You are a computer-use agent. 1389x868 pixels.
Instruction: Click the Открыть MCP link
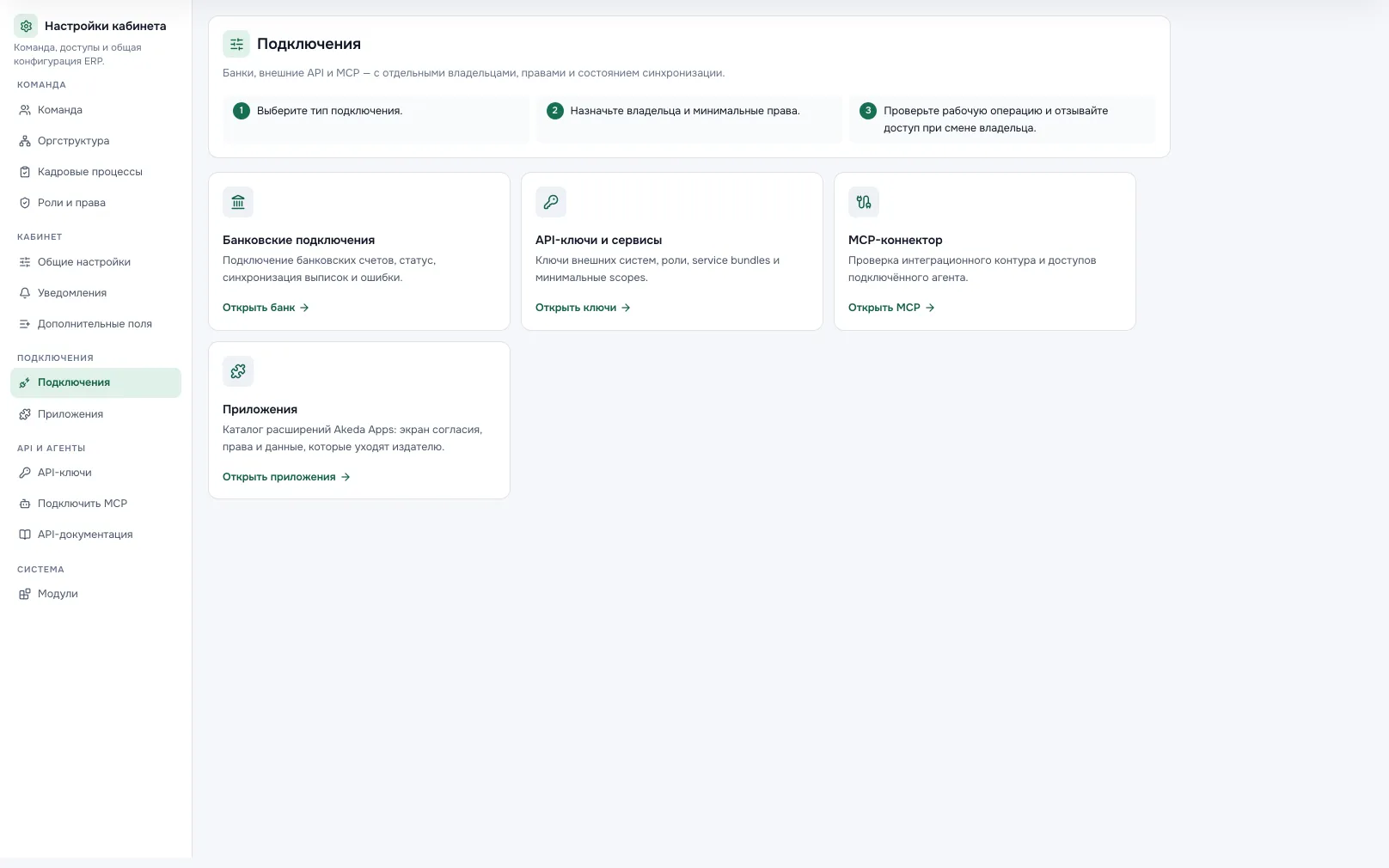tap(891, 308)
